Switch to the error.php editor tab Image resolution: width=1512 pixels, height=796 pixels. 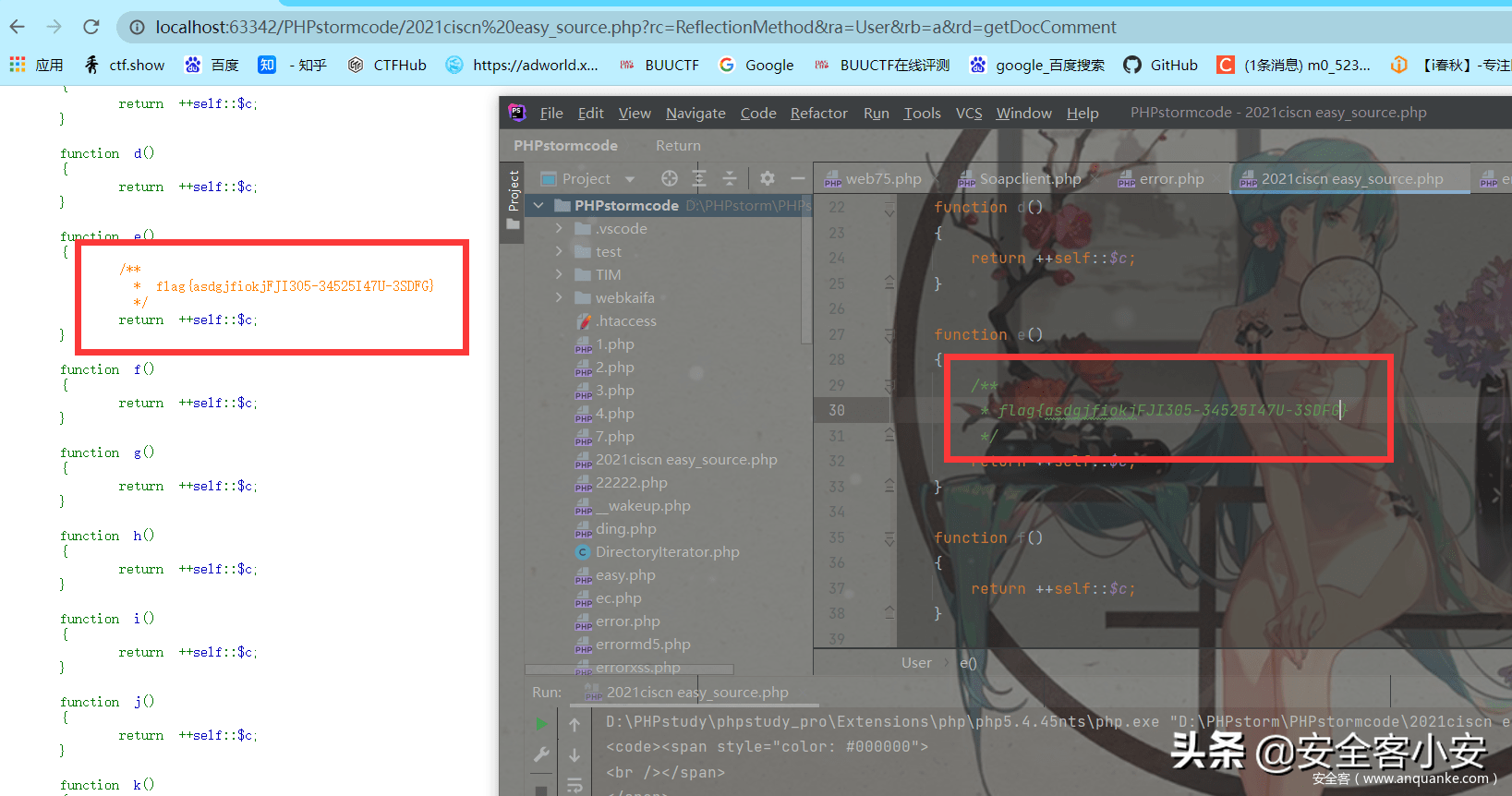(x=1161, y=179)
